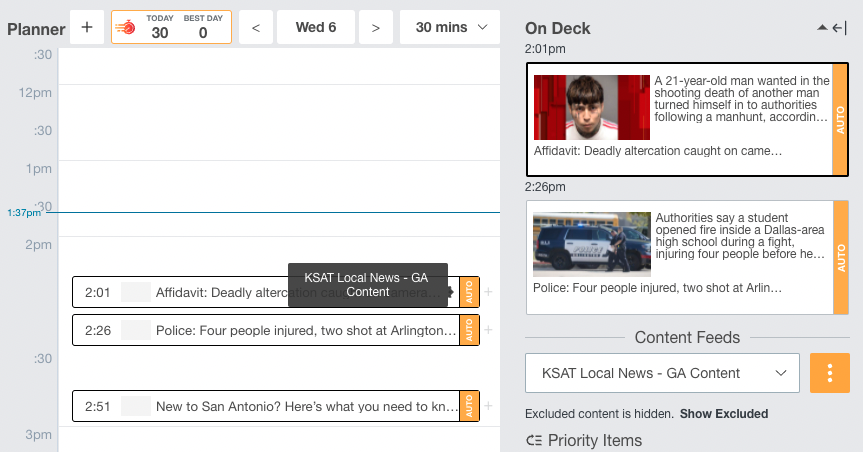
Task: Go to the previous day
Action: click(256, 27)
